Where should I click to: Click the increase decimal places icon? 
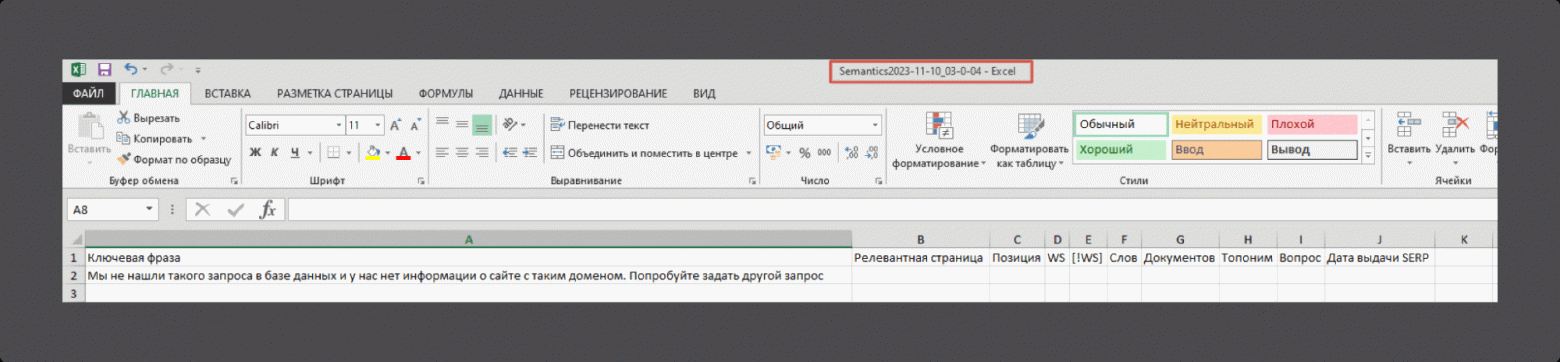pos(852,153)
